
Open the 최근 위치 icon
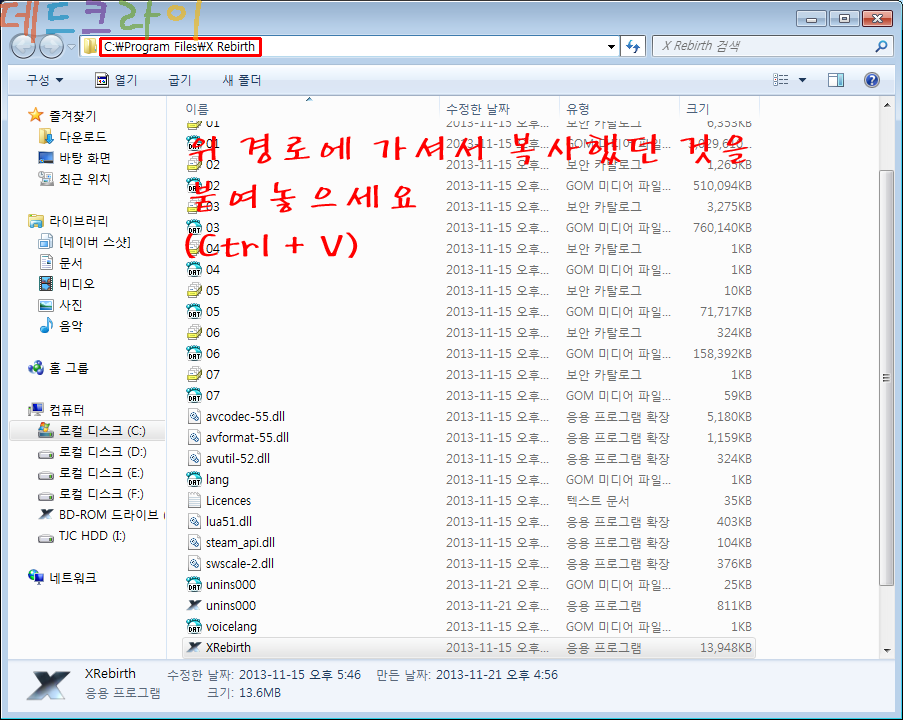click(45, 179)
